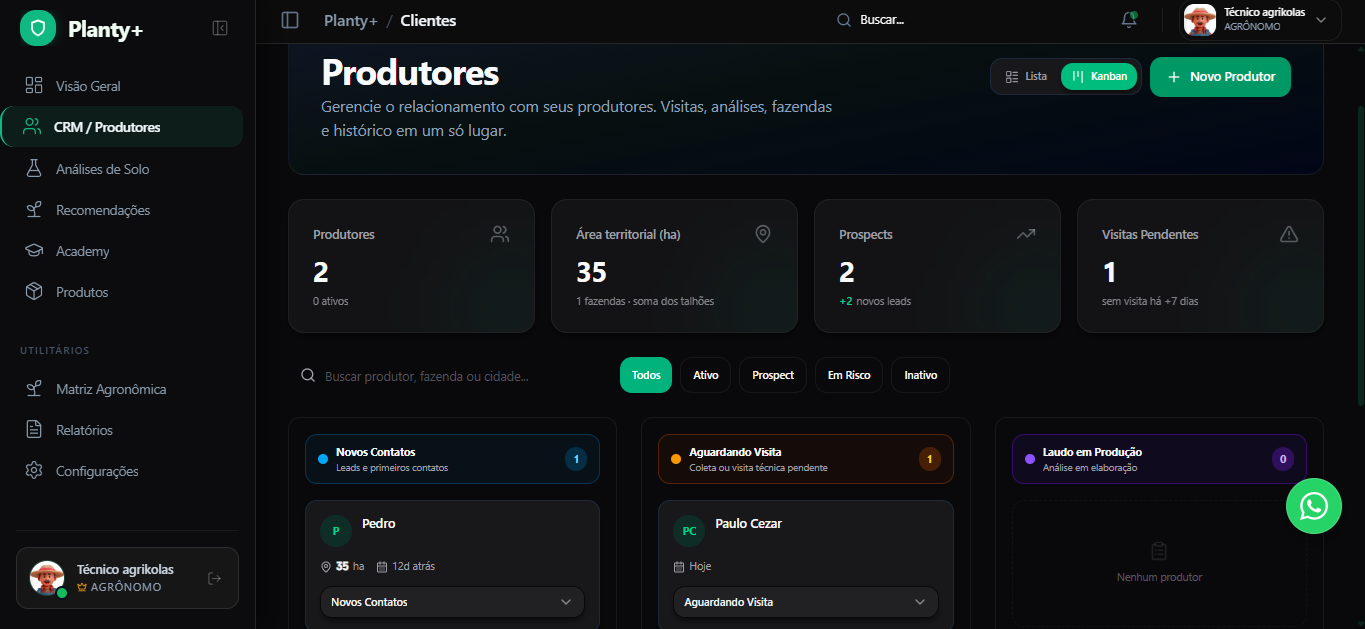Toggle the sidebar panel icon near breadcrumb
This screenshot has height=629, width=1365.
click(x=290, y=20)
